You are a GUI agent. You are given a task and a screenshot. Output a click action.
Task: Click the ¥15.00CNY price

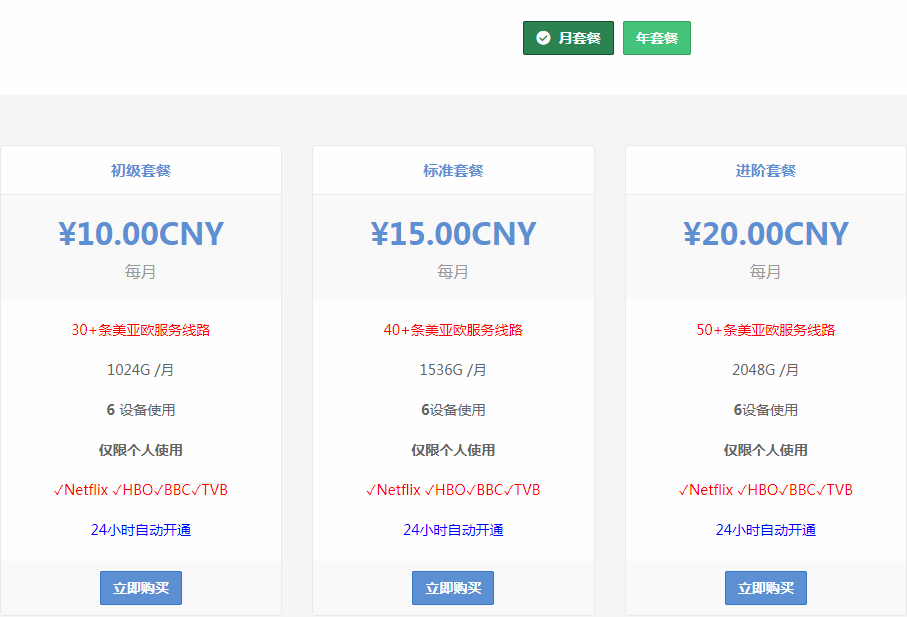(x=453, y=234)
